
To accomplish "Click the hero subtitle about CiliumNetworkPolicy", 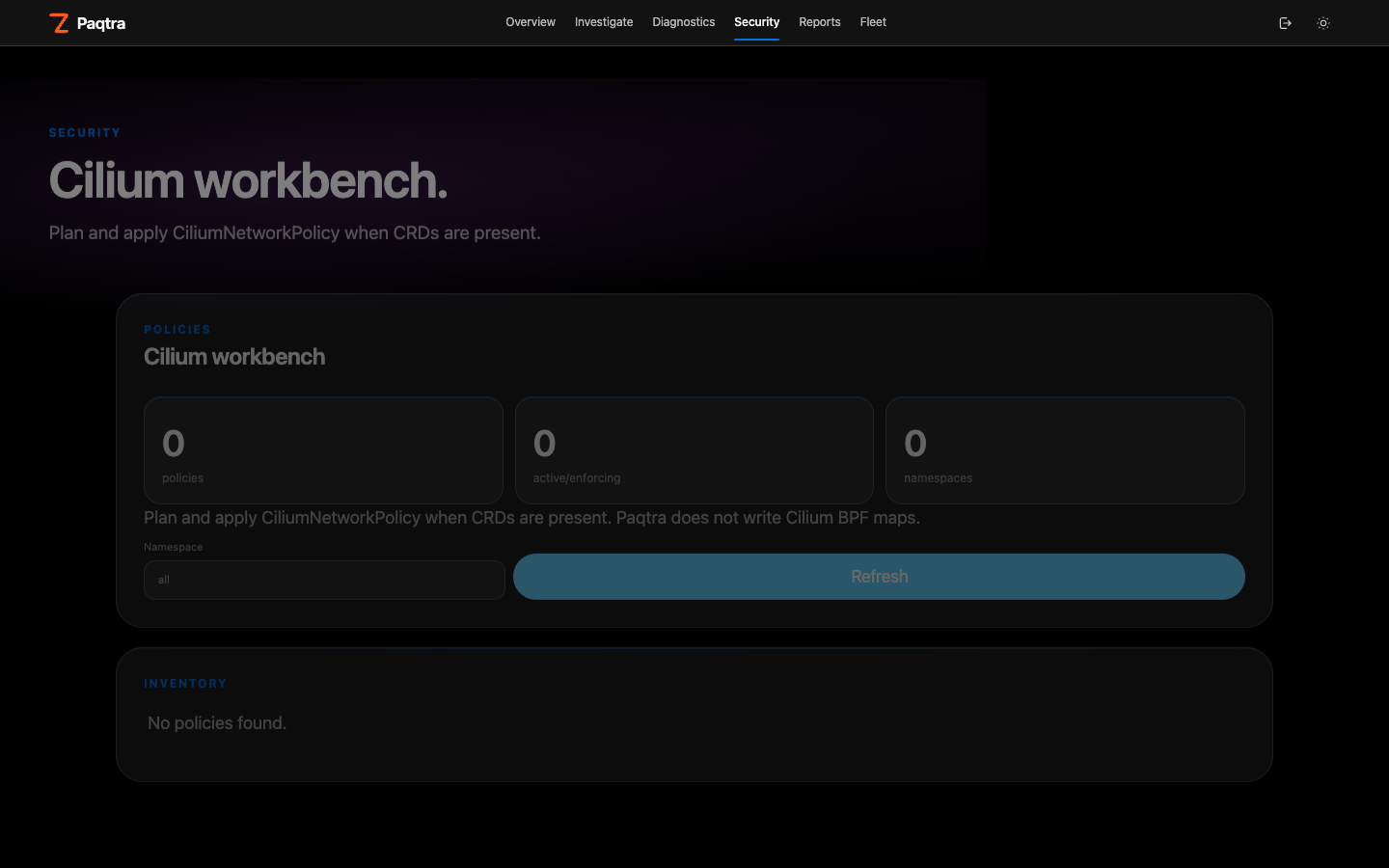I will (295, 233).
